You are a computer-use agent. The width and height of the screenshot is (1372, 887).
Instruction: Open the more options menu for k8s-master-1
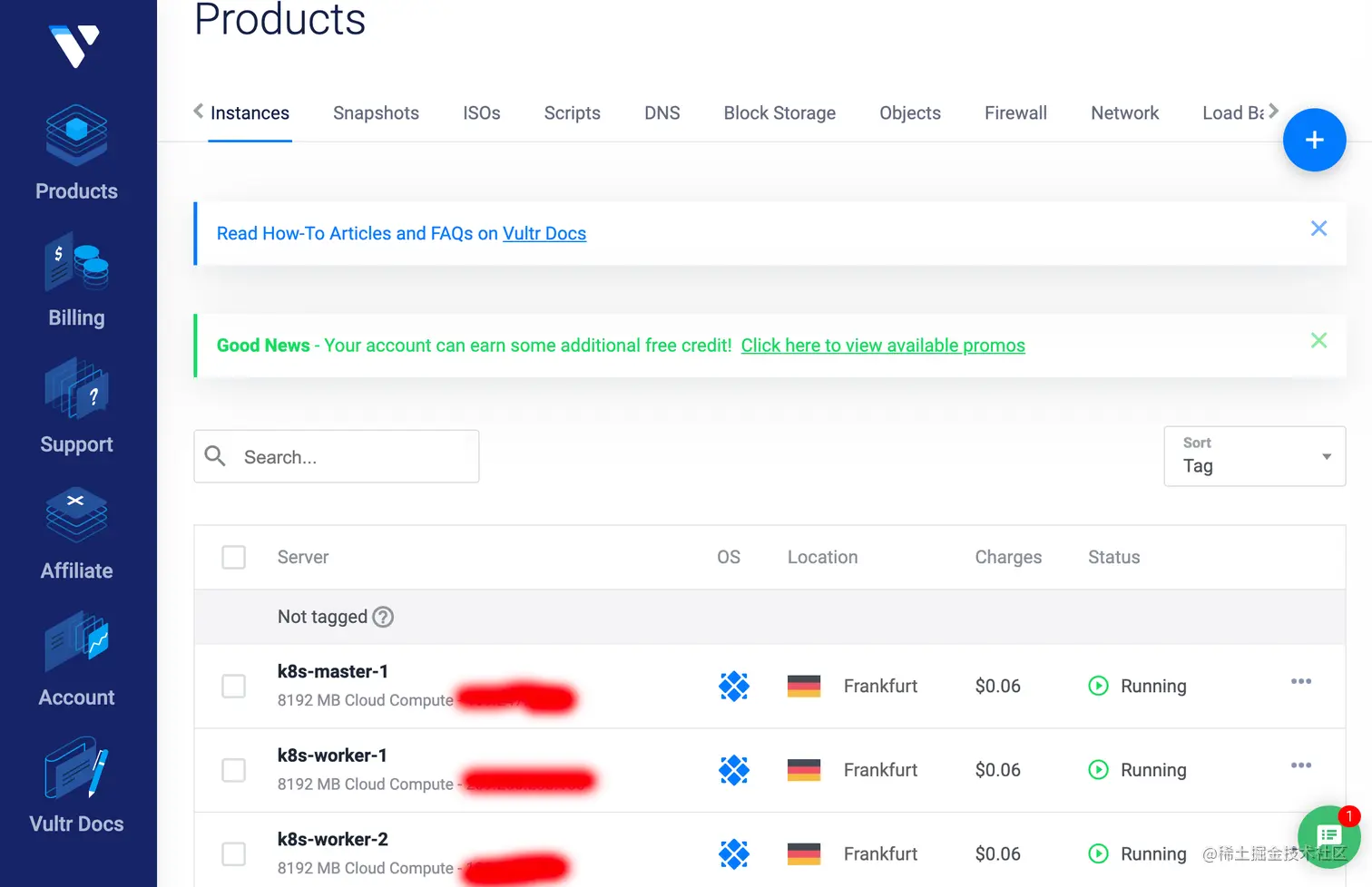pyautogui.click(x=1301, y=681)
